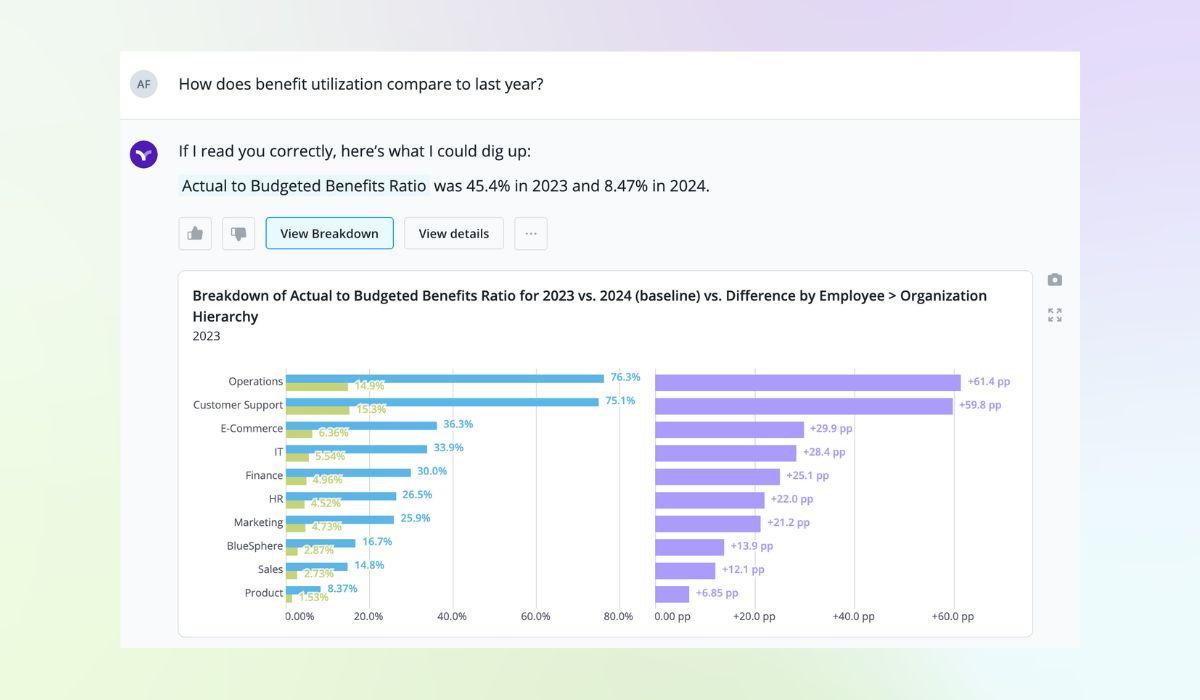The width and height of the screenshot is (1200, 700).
Task: Select the Operations blue 76.3% bar
Action: point(445,378)
